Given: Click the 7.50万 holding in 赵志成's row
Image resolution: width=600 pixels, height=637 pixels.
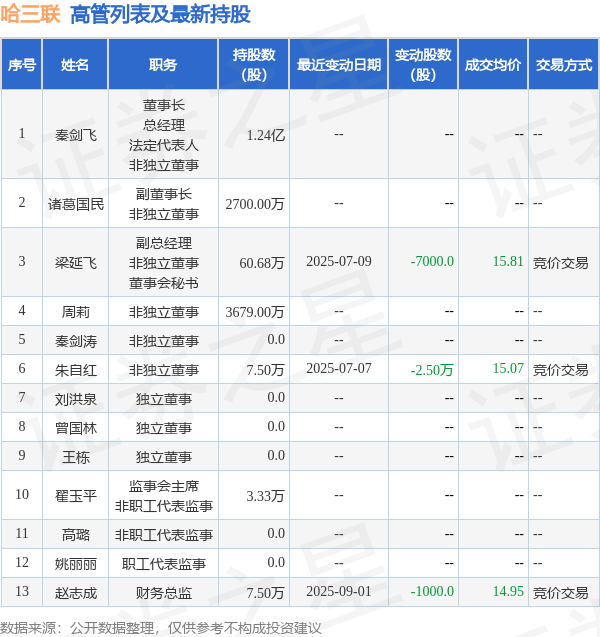Looking at the screenshot, I should coord(265,593).
